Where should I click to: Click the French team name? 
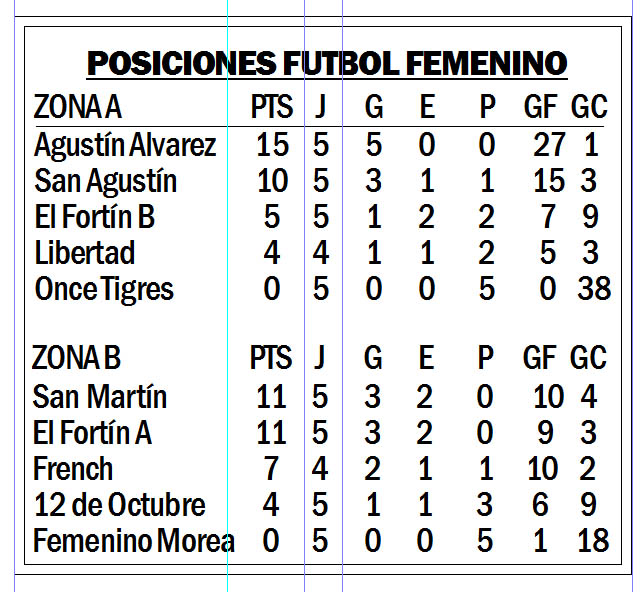[73, 469]
